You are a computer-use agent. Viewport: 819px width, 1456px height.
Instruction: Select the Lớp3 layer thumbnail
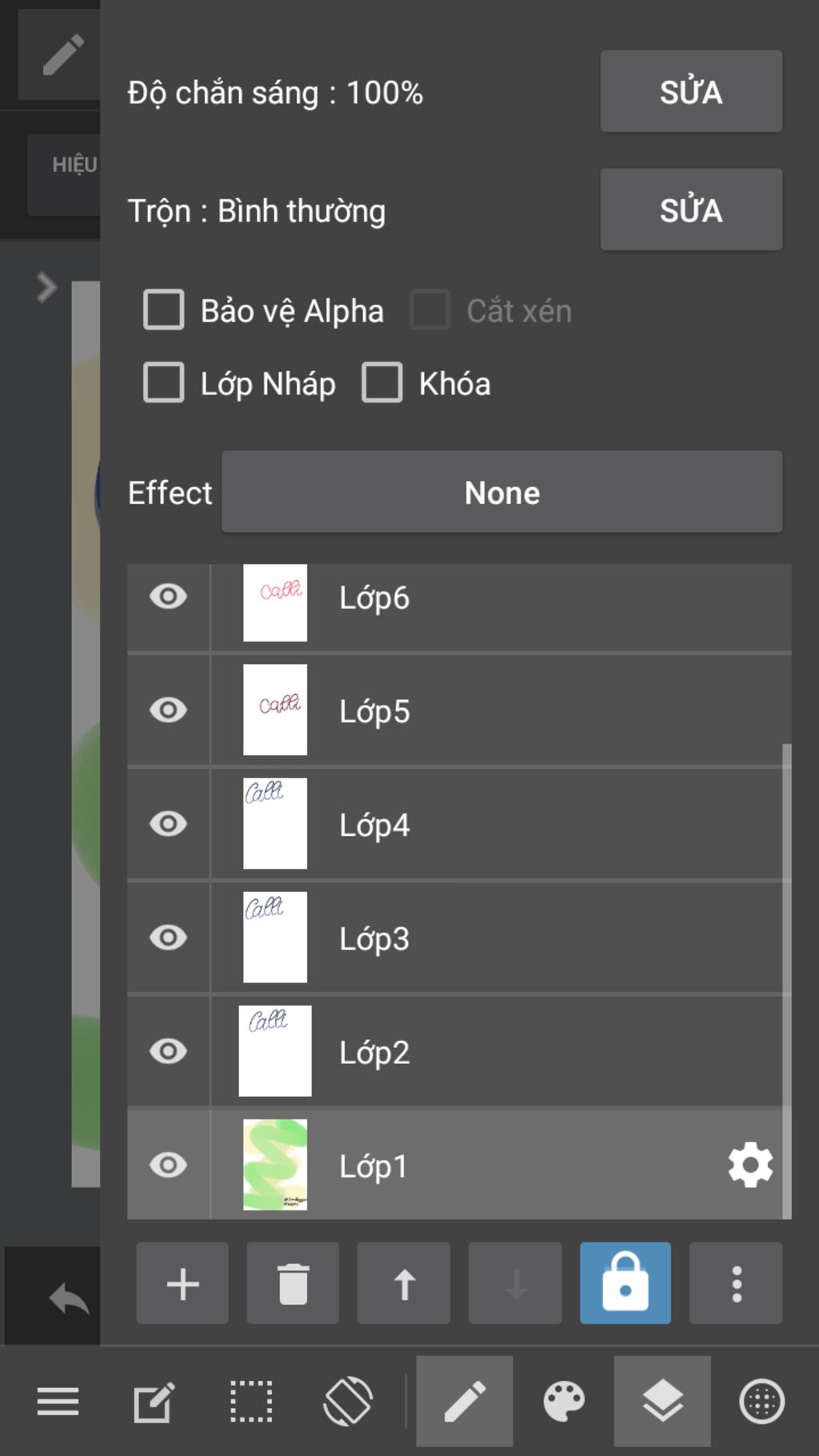click(x=275, y=938)
